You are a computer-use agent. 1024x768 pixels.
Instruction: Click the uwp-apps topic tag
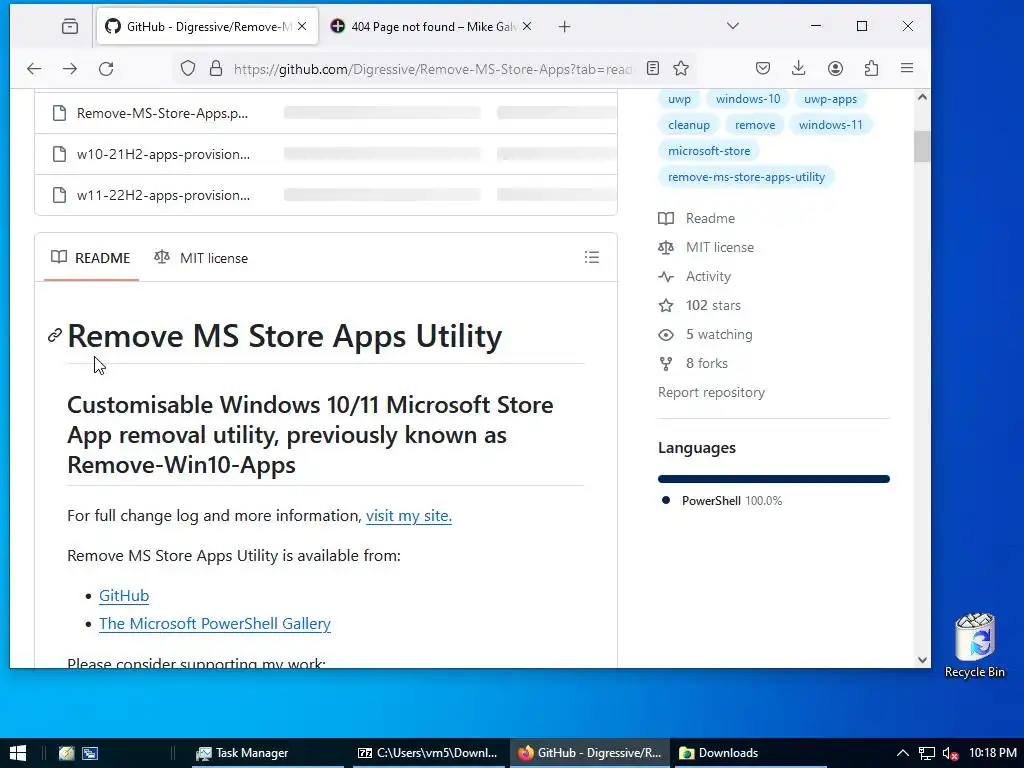(830, 99)
